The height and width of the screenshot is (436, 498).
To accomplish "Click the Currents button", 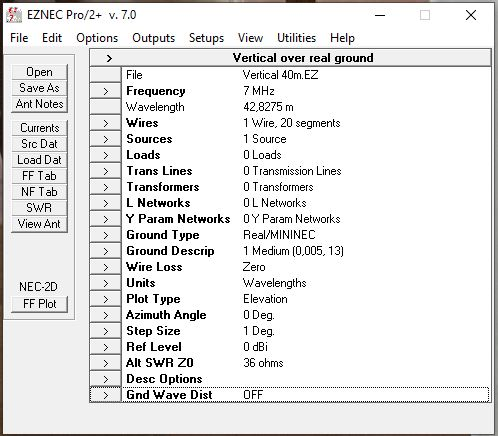I will [39, 128].
